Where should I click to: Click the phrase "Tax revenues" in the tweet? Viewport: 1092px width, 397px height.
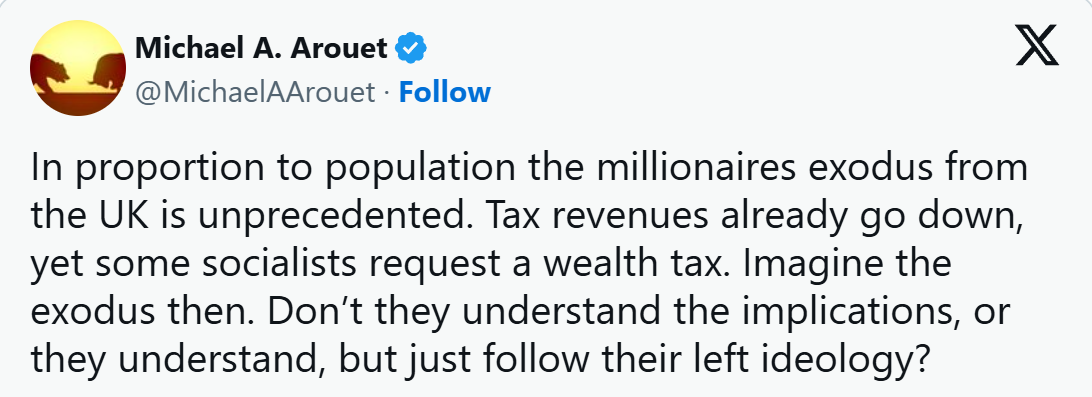pyautogui.click(x=572, y=218)
